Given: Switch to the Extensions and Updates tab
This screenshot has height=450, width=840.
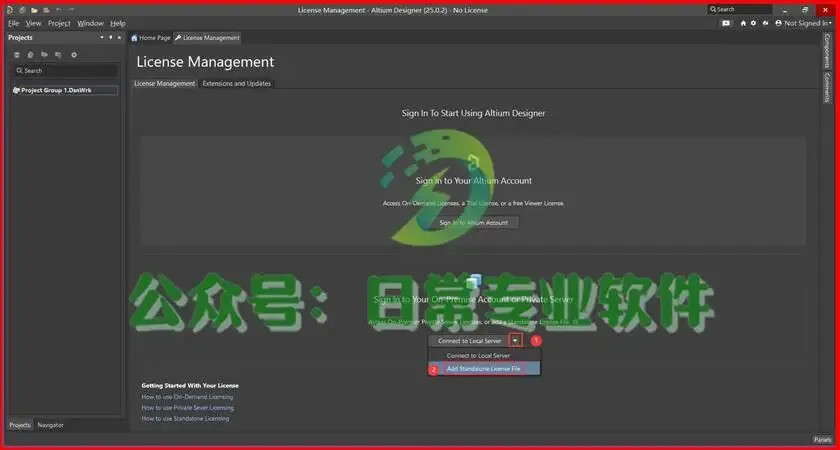Looking at the screenshot, I should pos(236,84).
